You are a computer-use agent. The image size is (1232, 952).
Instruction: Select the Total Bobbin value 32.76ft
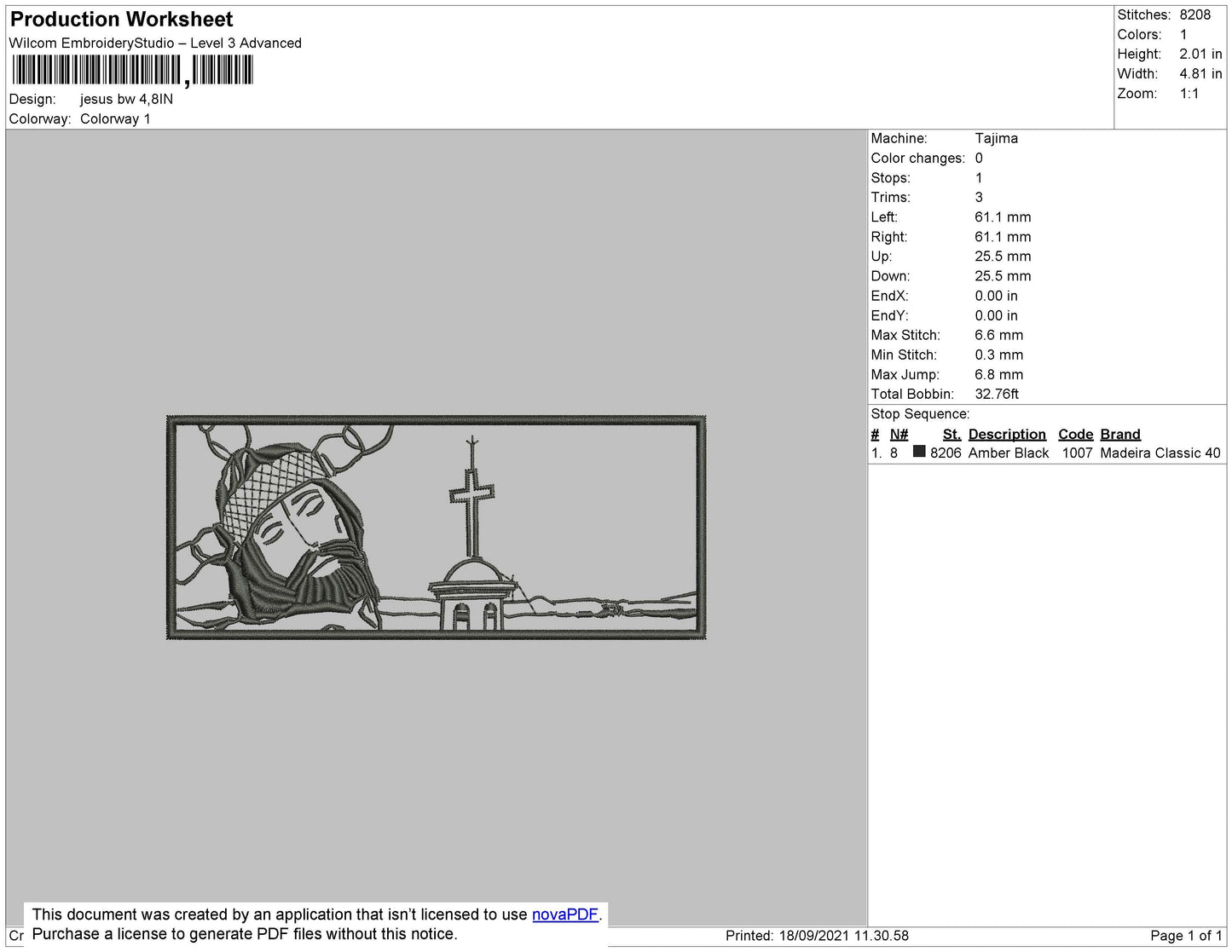tap(997, 394)
